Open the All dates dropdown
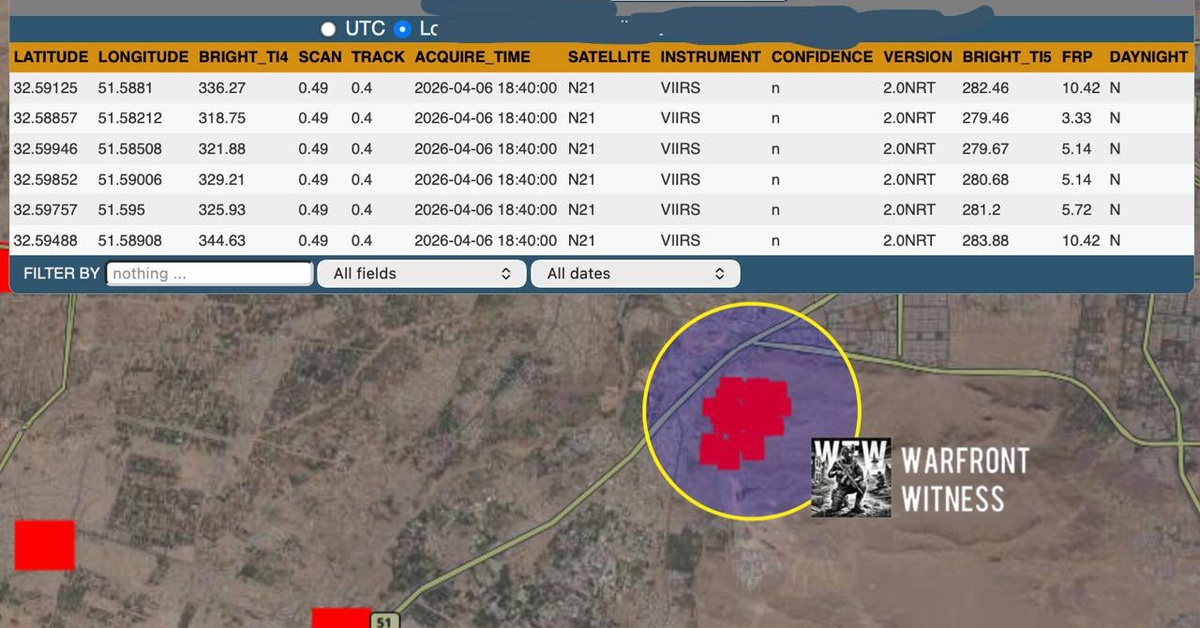1200x628 pixels. [x=635, y=273]
